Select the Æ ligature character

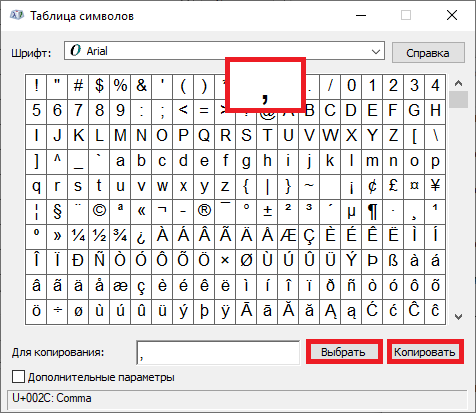tap(288, 237)
